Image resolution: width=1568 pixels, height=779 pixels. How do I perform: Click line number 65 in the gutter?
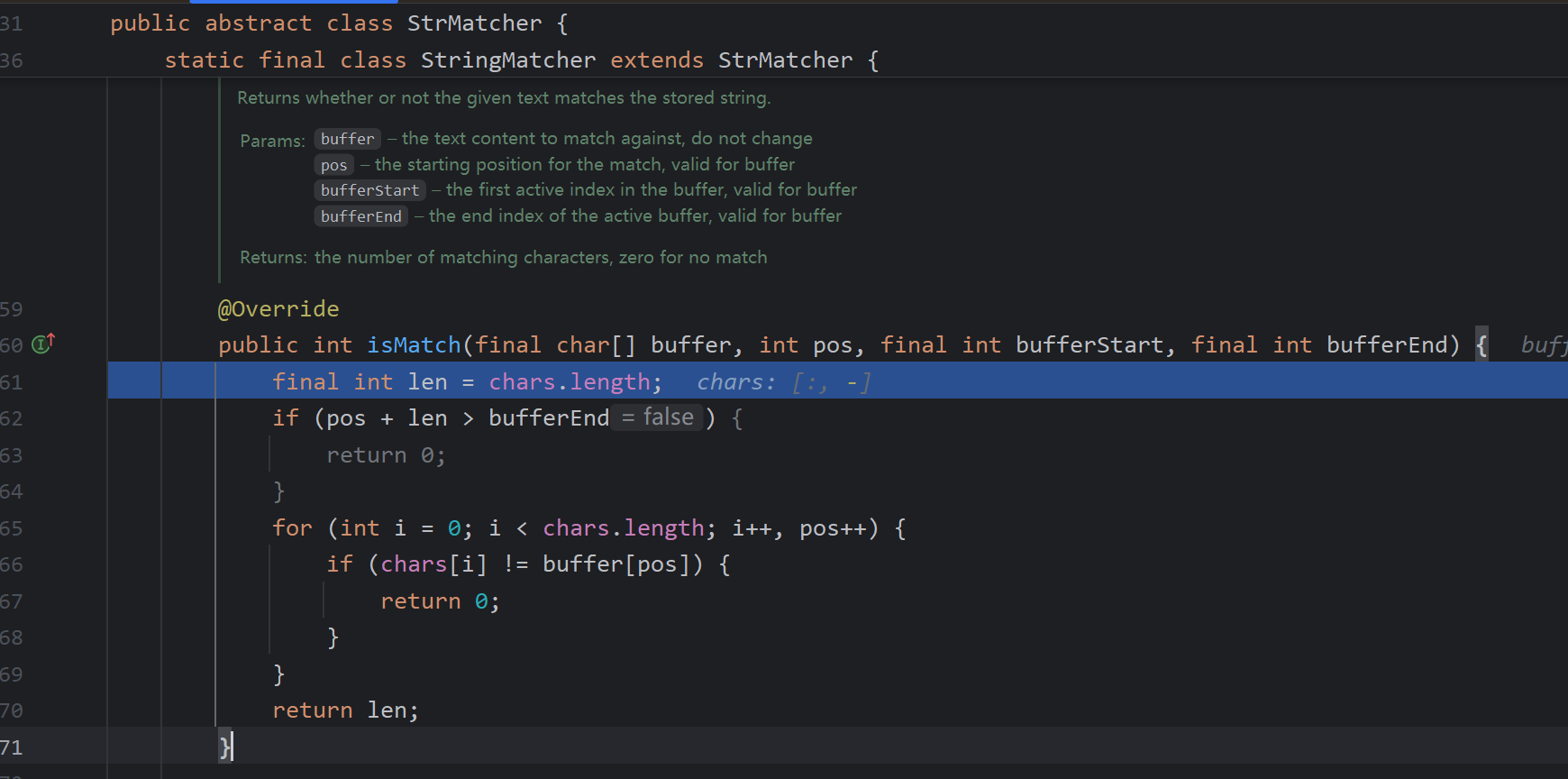[12, 528]
